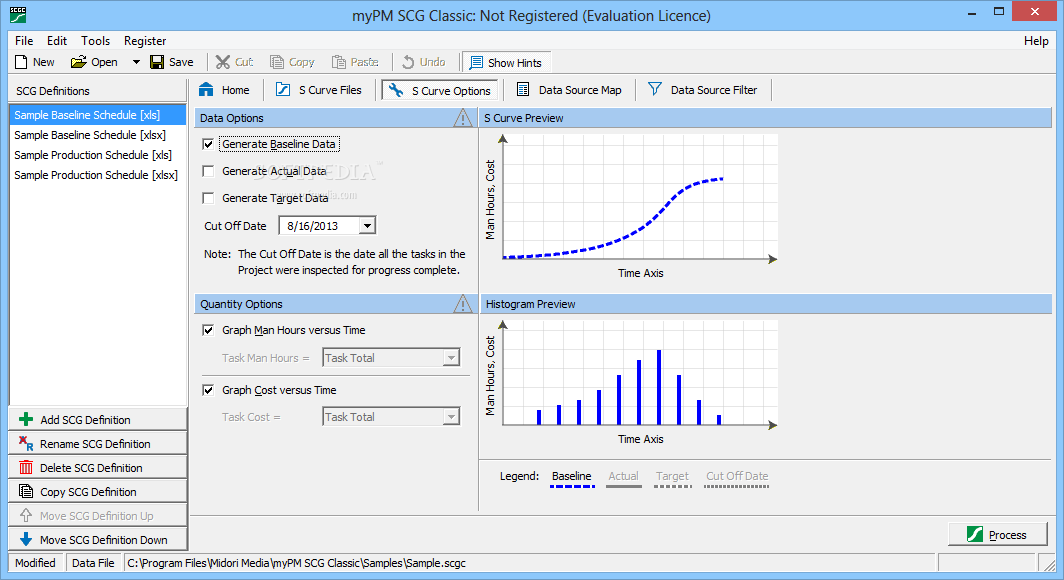Open the dropdown arrow next to Open

coord(136,62)
